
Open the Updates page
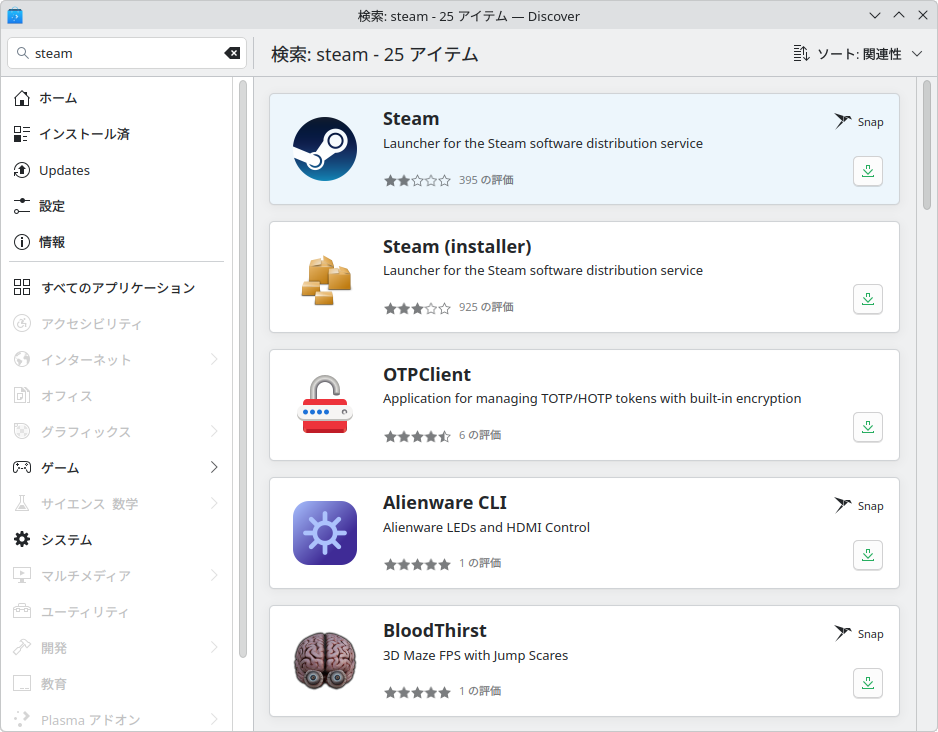pyautogui.click(x=117, y=170)
